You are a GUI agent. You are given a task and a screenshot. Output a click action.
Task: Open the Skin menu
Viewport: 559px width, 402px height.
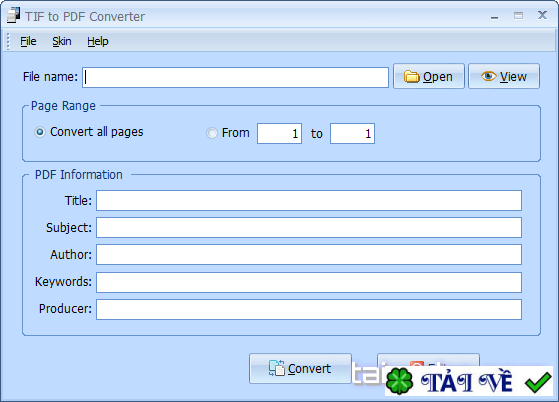click(x=62, y=41)
